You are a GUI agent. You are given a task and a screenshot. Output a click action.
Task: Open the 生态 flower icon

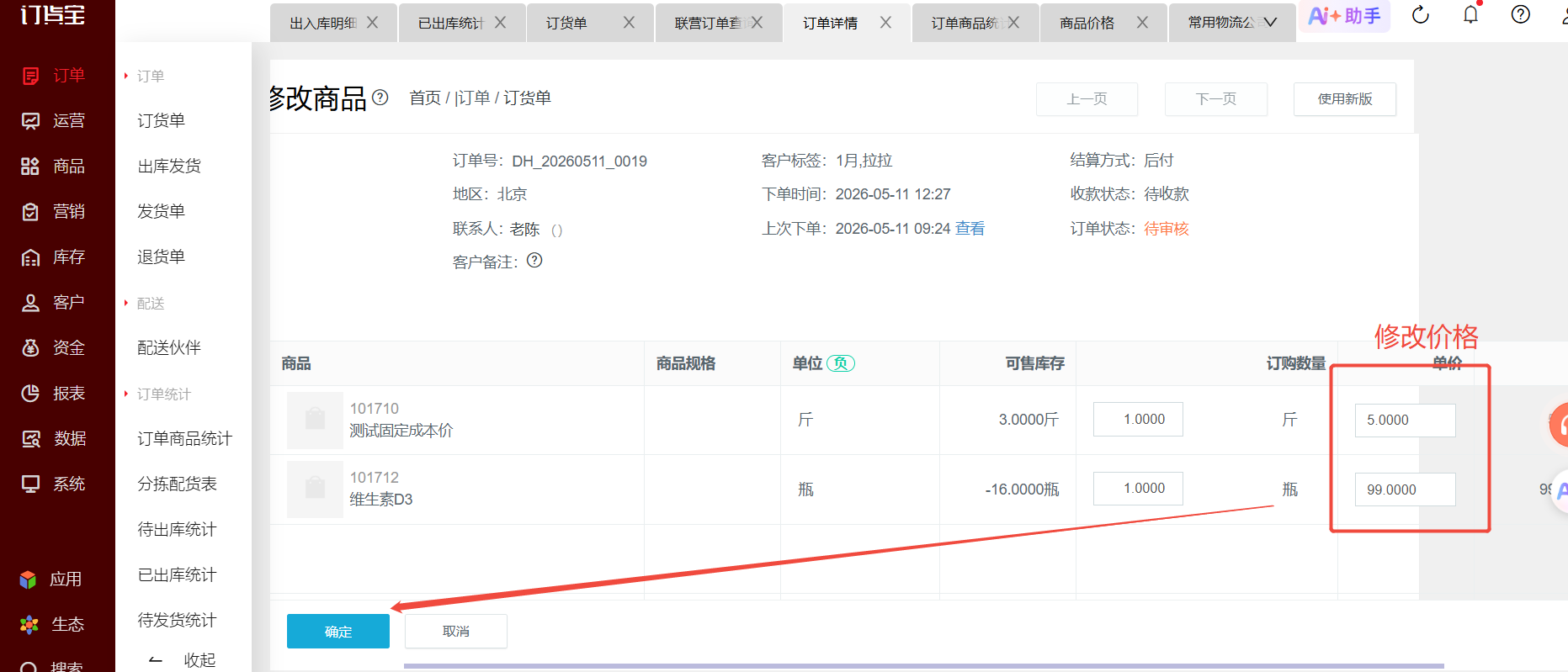pyautogui.click(x=29, y=625)
